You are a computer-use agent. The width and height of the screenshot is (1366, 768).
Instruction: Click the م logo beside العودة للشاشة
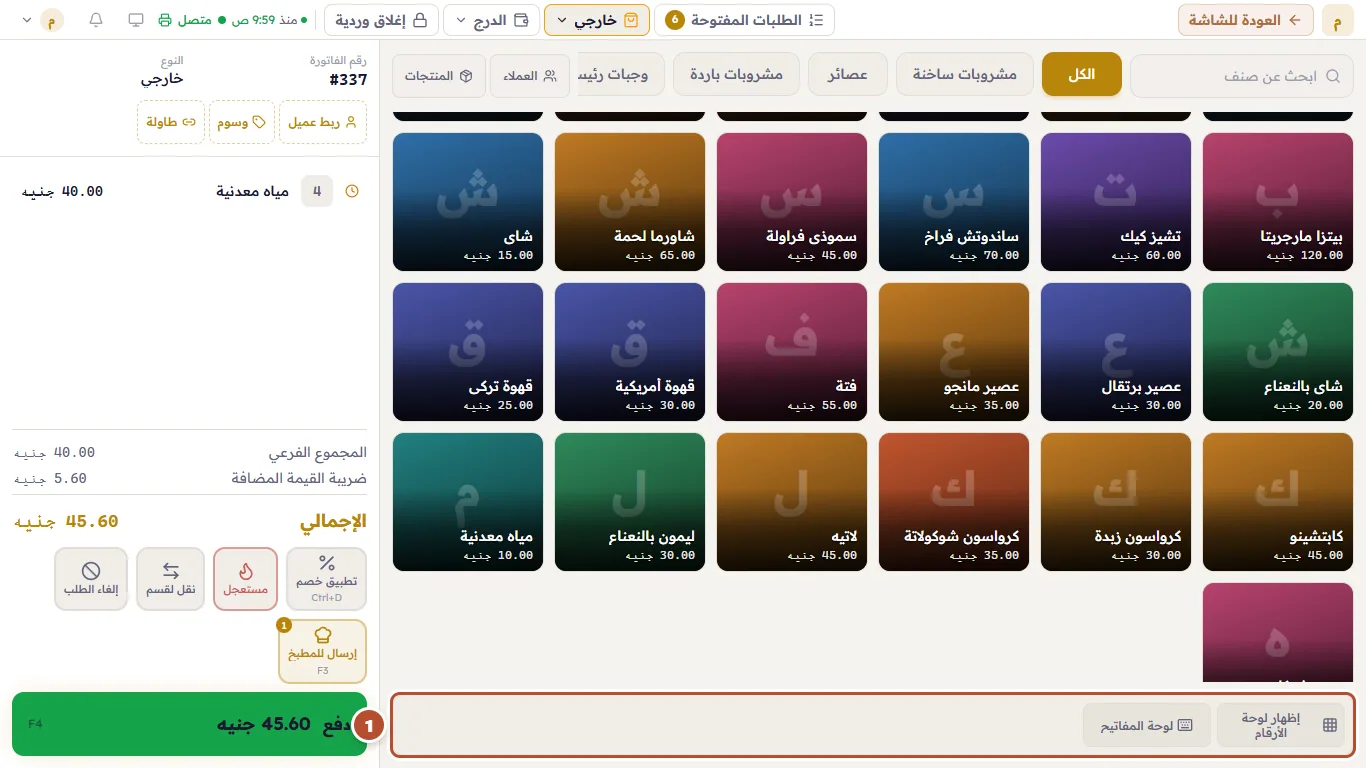[x=1337, y=20]
